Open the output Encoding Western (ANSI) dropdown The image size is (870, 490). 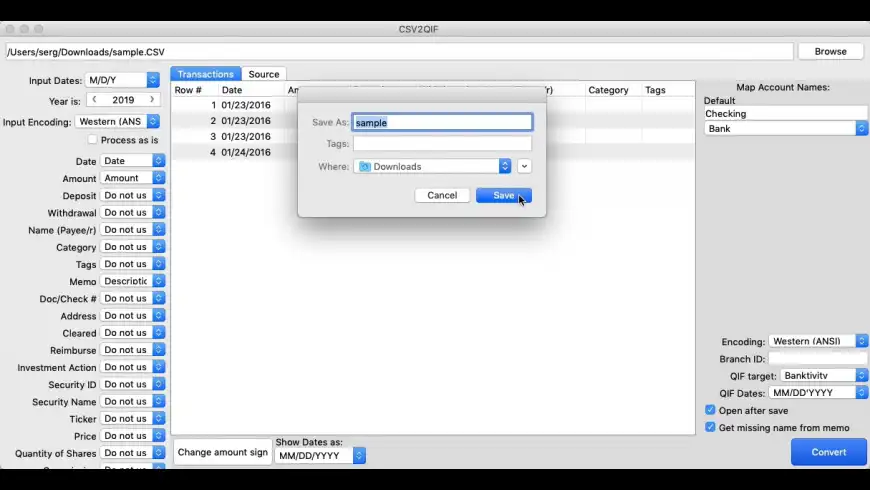coord(818,341)
